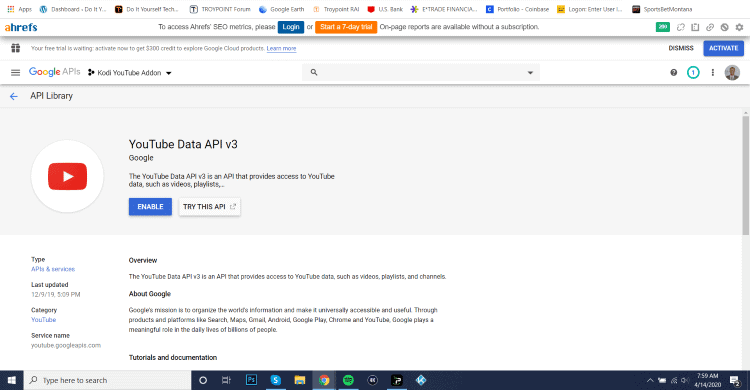The width and height of the screenshot is (750, 390).
Task: Click the Windows 'Type here to search' box
Action: coord(107,380)
